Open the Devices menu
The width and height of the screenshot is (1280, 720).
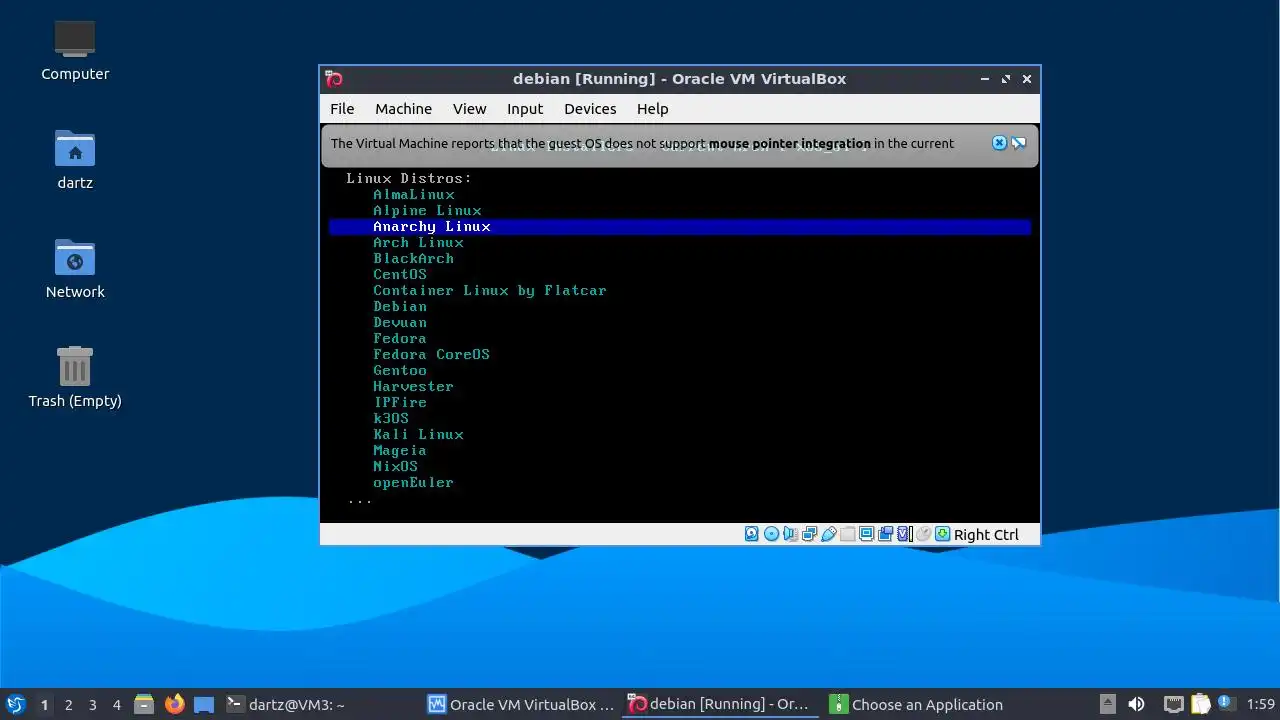590,109
